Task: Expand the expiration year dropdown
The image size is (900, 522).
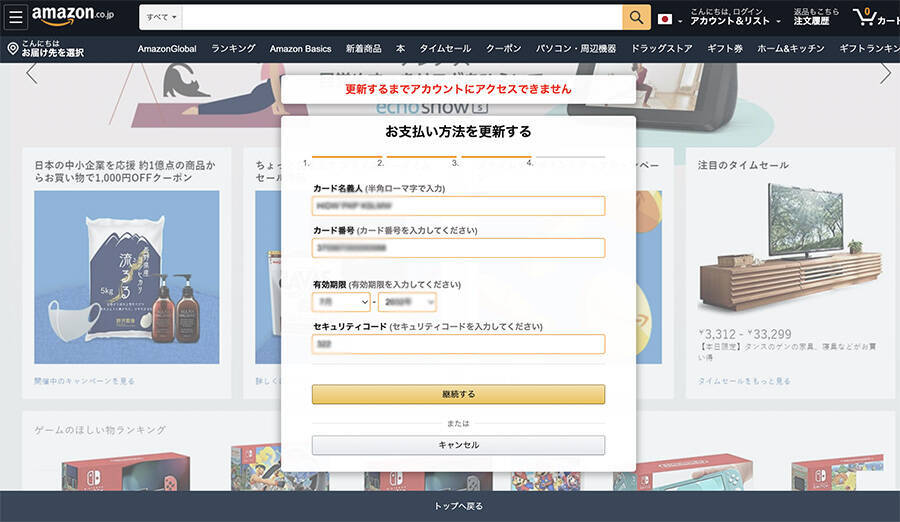Action: [407, 302]
